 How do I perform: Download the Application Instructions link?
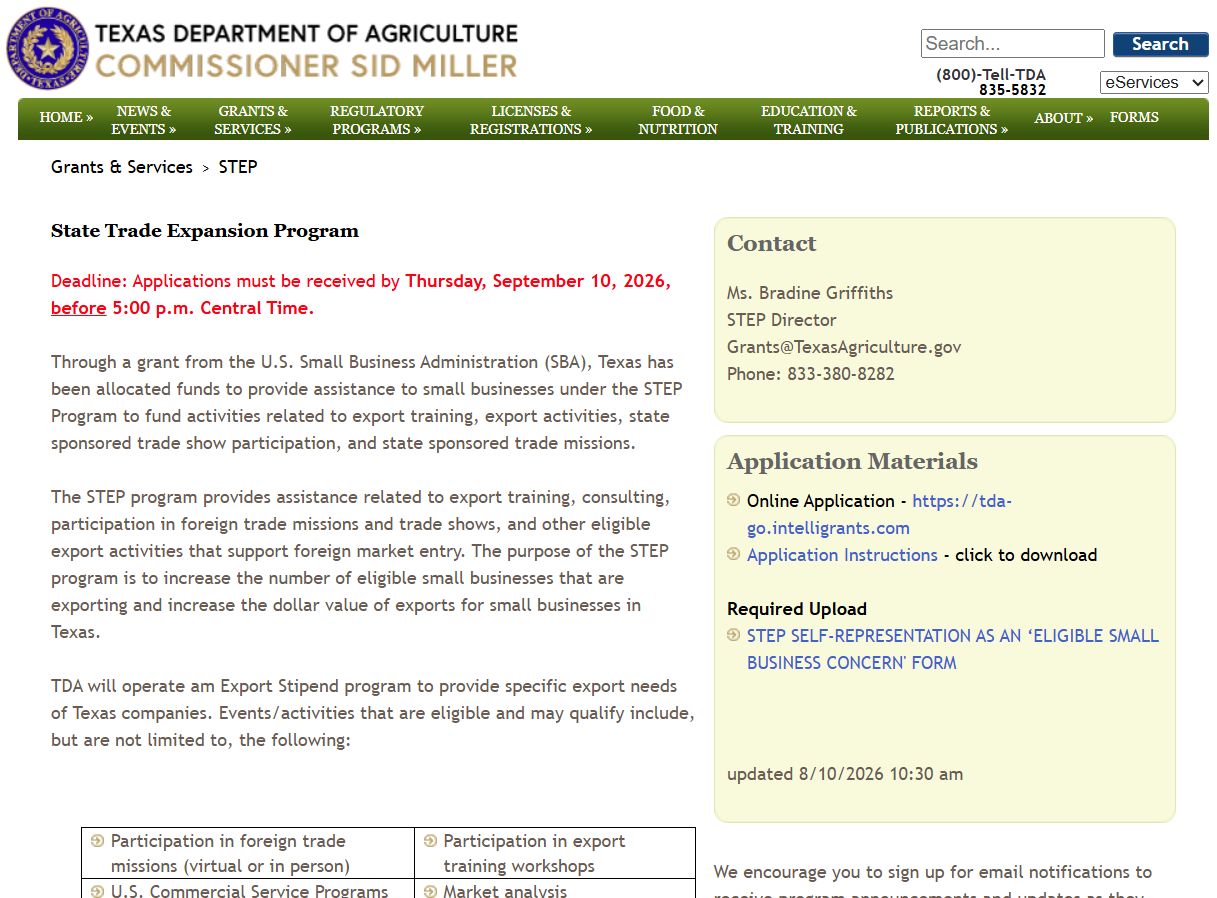pos(842,555)
